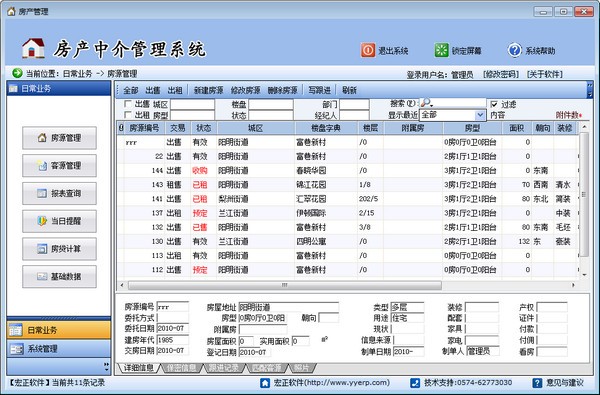
Task: Sort by the 房源编号 column header
Action: pos(145,128)
